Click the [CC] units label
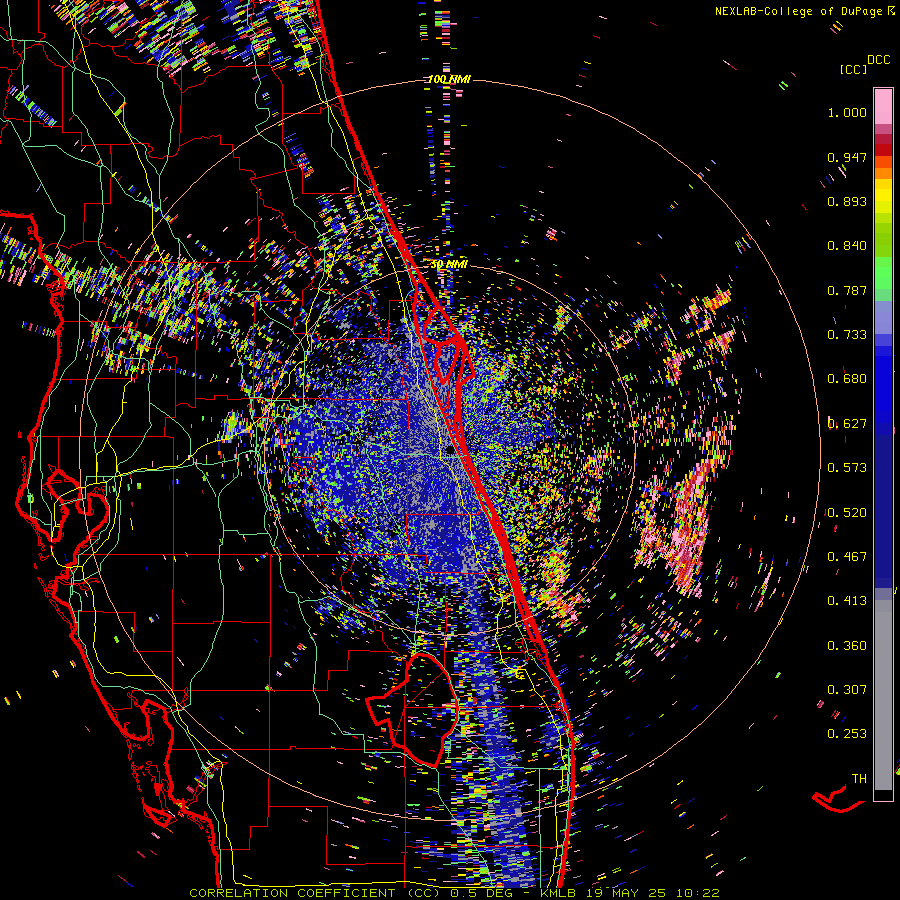900x900 pixels. pos(853,69)
